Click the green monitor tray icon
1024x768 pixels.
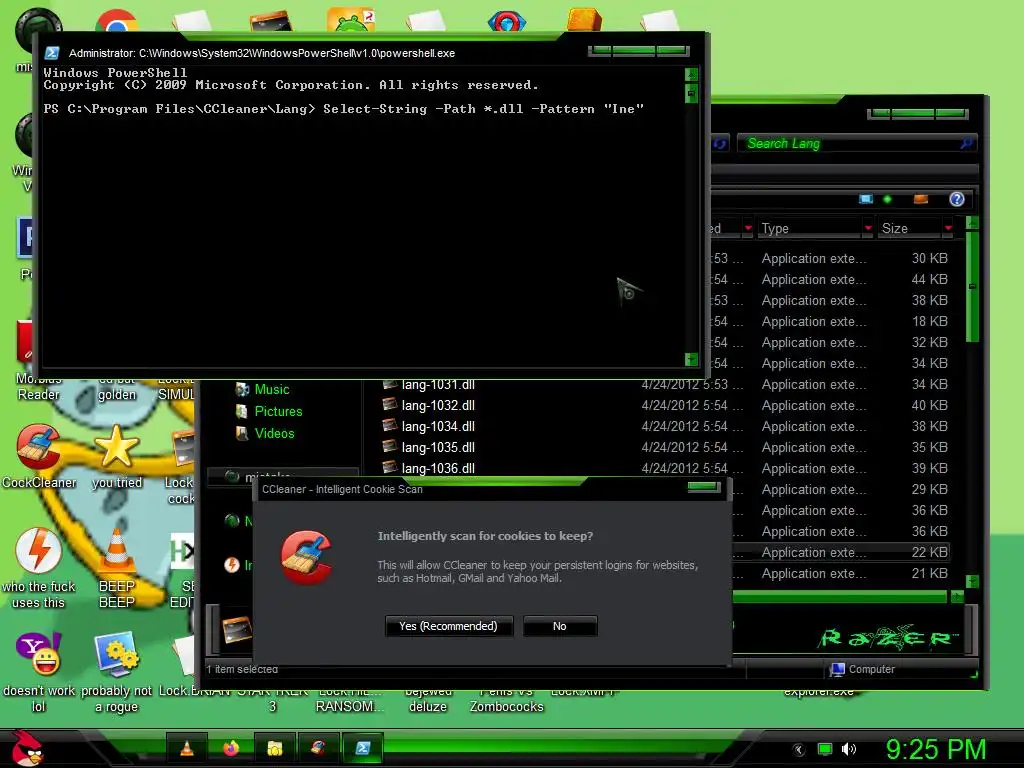[x=825, y=749]
